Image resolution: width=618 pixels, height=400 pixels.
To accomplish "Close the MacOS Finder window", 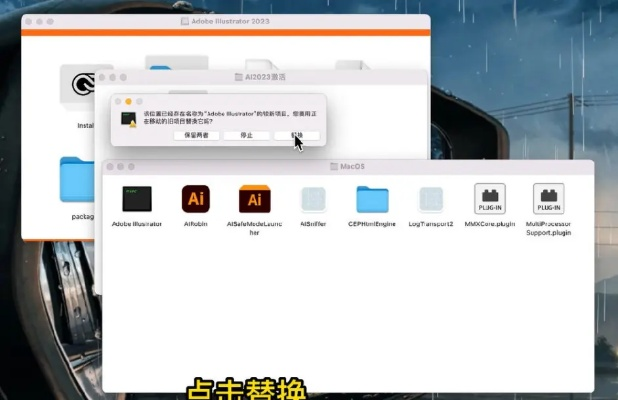I will click(110, 167).
